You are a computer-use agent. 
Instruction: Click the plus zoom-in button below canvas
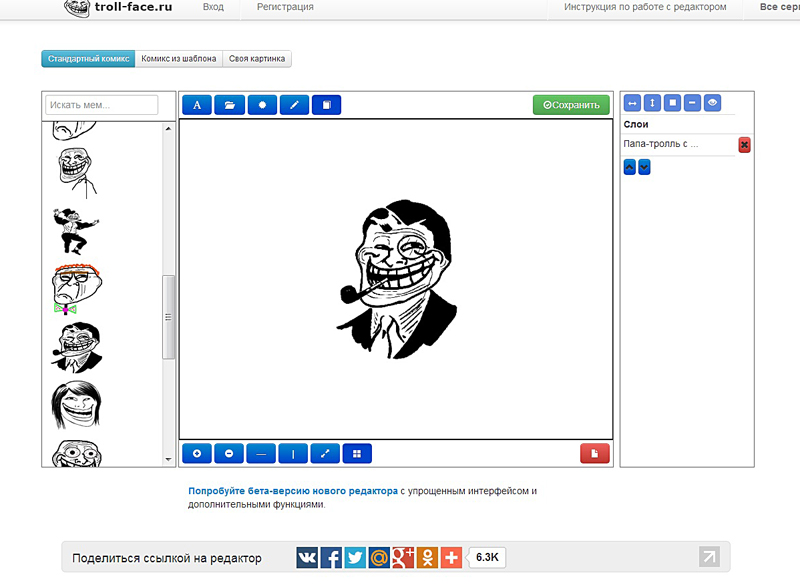click(x=197, y=453)
